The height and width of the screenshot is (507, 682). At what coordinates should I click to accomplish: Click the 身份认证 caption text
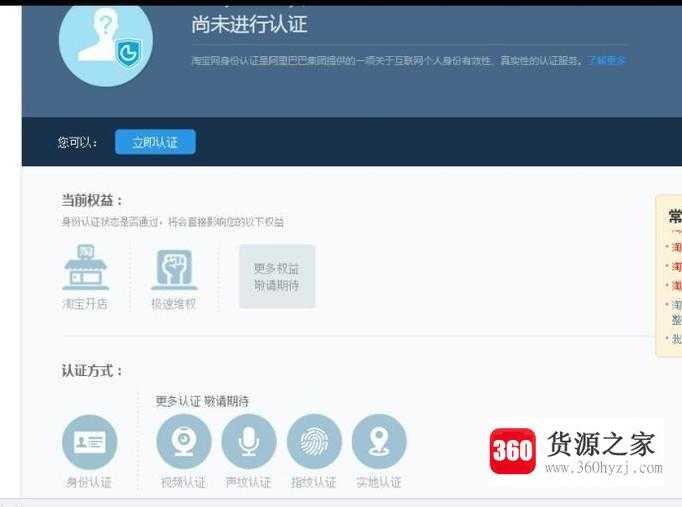click(x=89, y=482)
